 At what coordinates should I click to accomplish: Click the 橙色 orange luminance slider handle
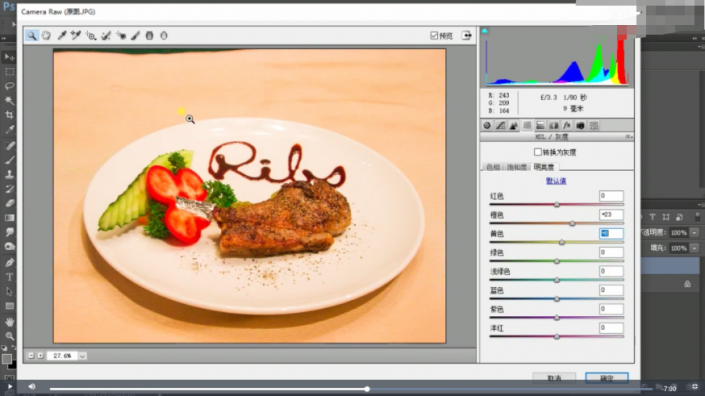pos(572,223)
